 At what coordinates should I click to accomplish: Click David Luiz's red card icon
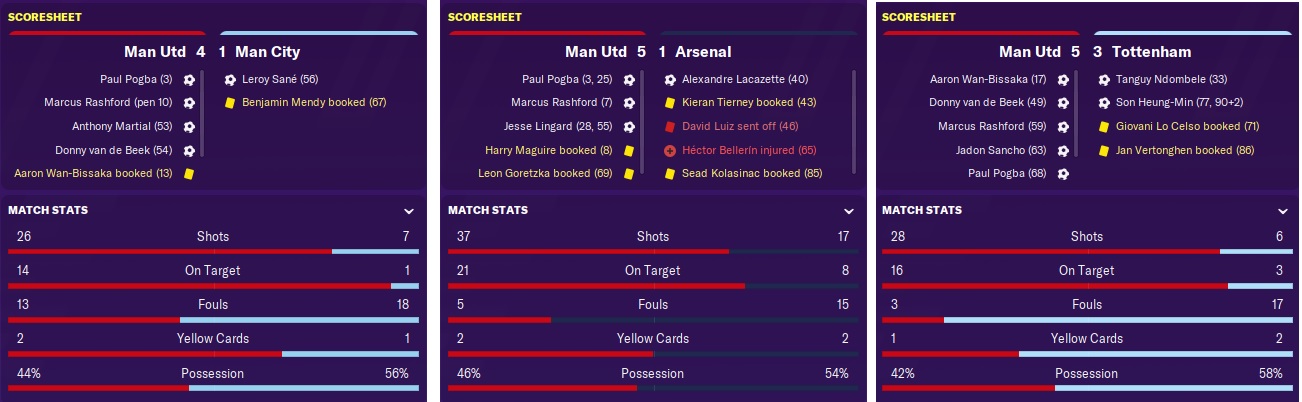coord(671,126)
